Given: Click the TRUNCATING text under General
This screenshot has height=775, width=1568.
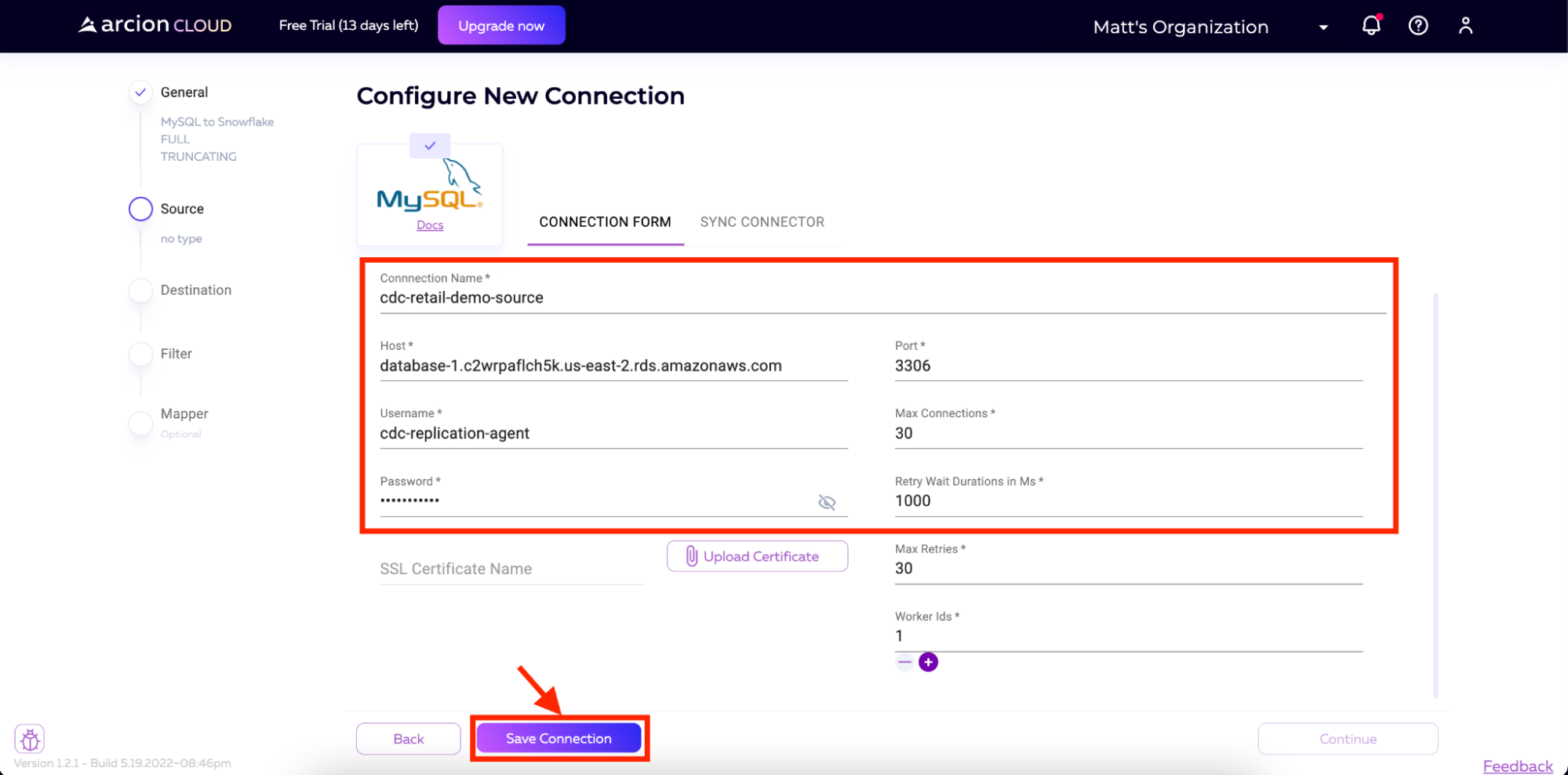Looking at the screenshot, I should [x=198, y=156].
